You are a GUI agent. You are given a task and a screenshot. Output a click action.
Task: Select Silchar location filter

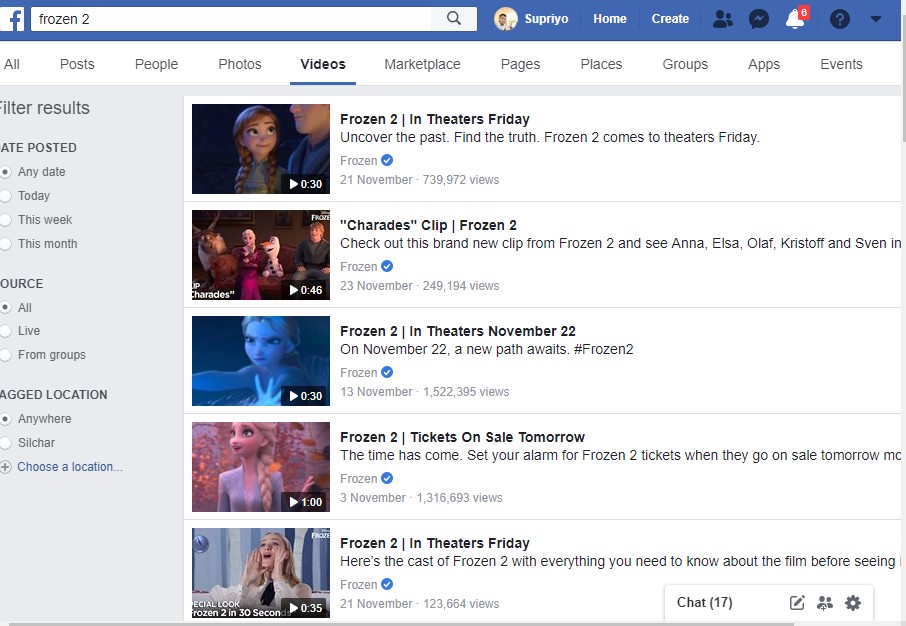click(5, 443)
